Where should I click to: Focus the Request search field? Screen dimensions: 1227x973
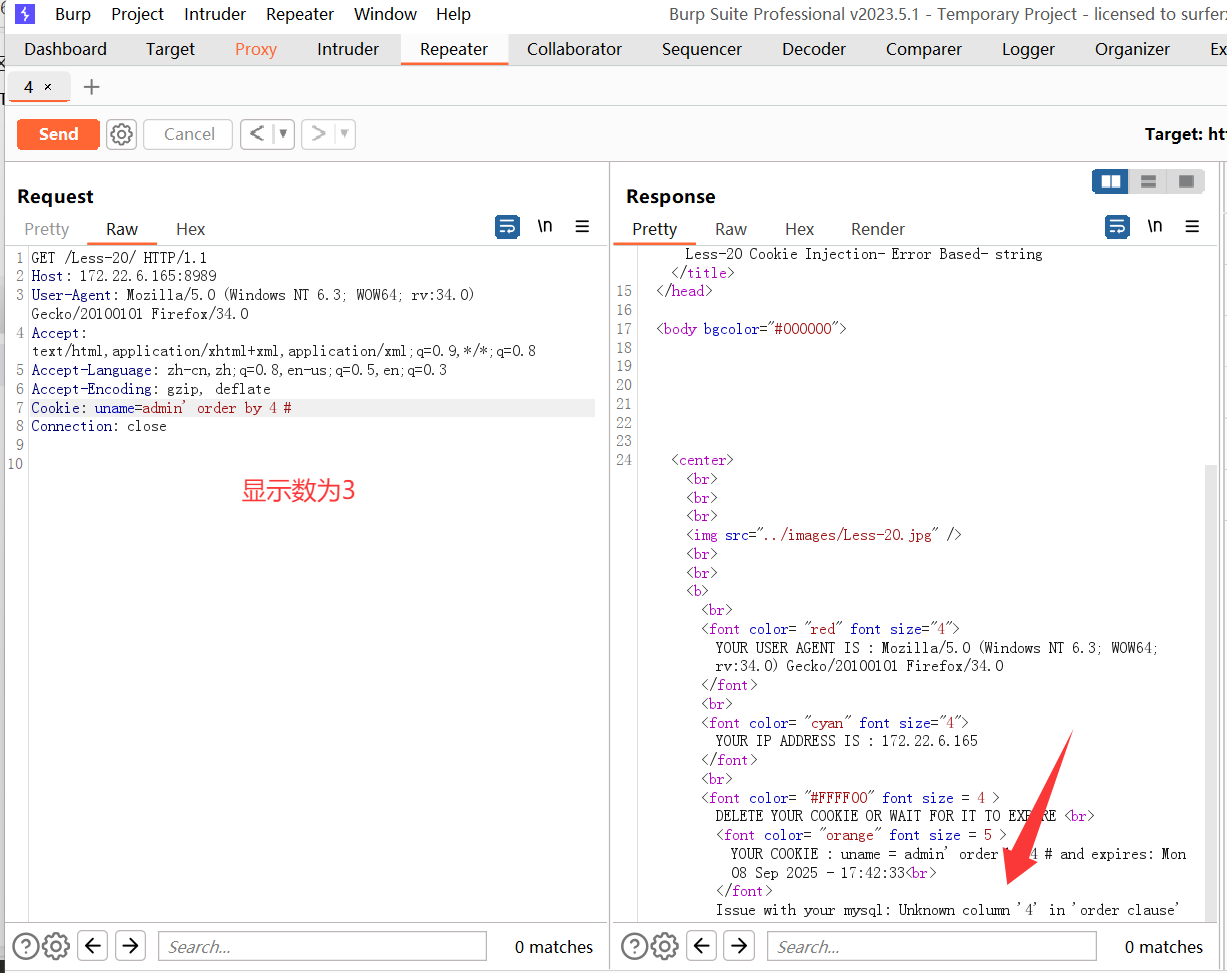click(322, 946)
